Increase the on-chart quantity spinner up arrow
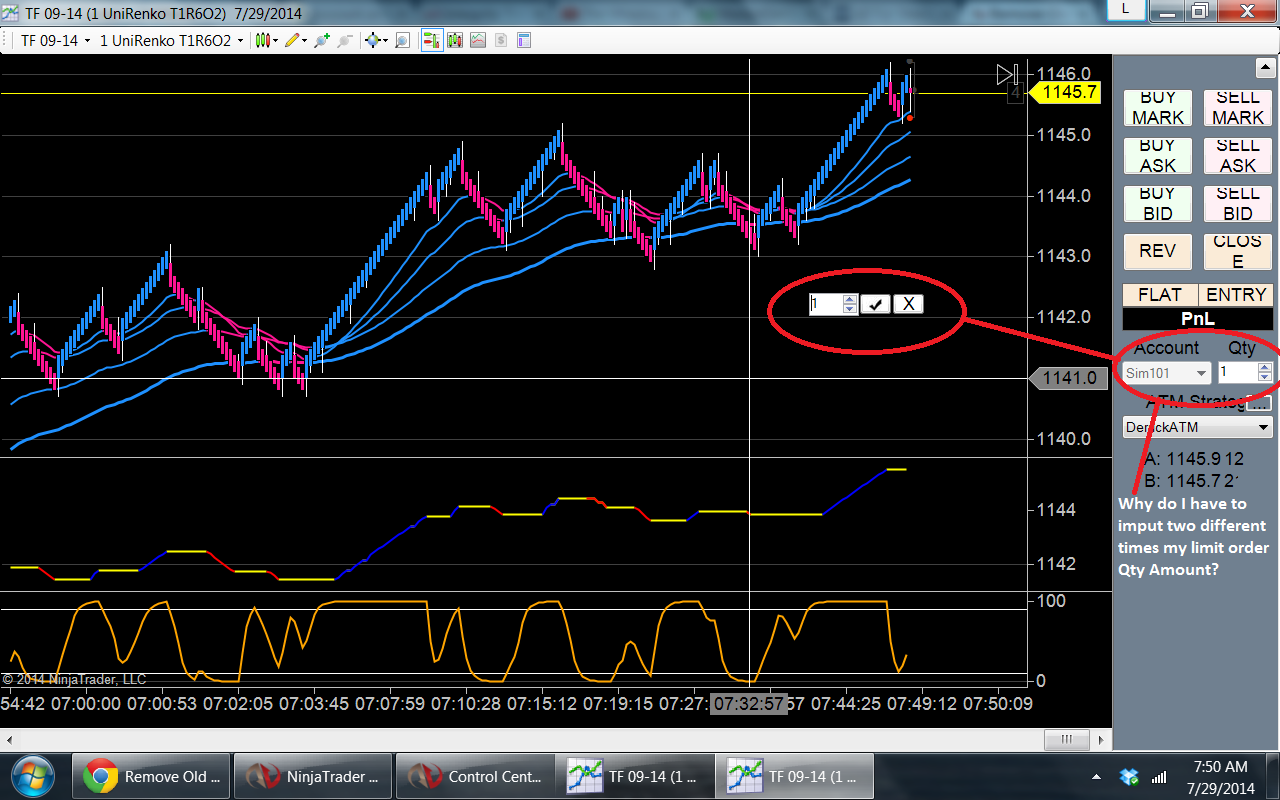 [x=850, y=299]
